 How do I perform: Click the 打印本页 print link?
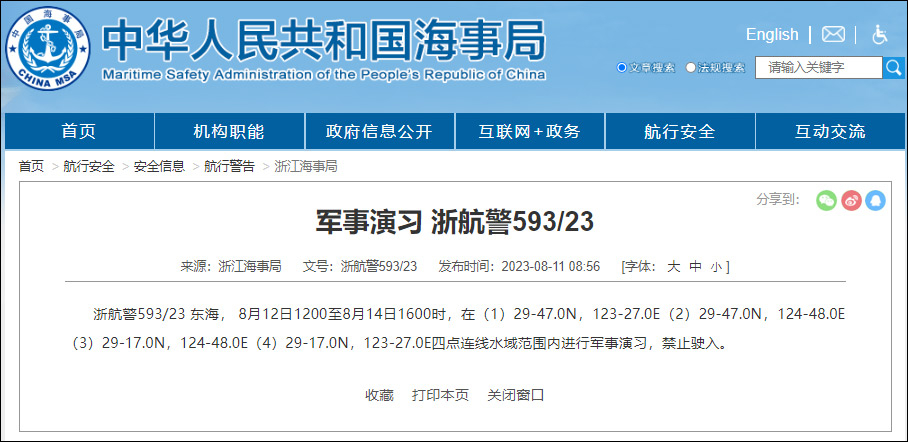440,395
